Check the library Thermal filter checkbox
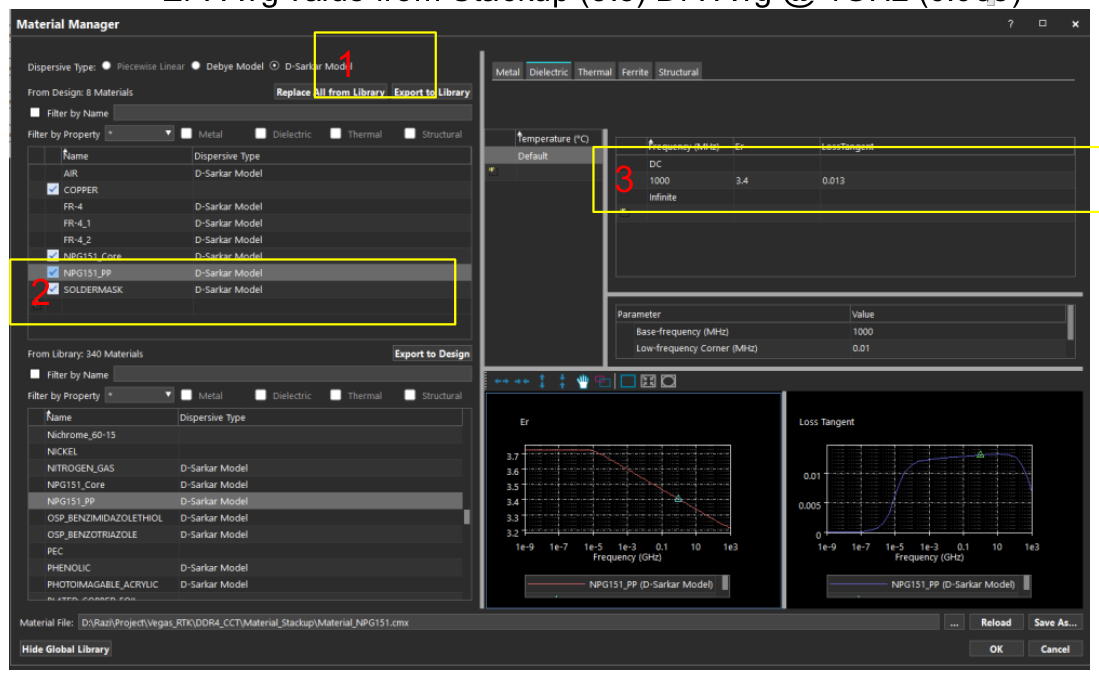The width and height of the screenshot is (1099, 679). (336, 395)
